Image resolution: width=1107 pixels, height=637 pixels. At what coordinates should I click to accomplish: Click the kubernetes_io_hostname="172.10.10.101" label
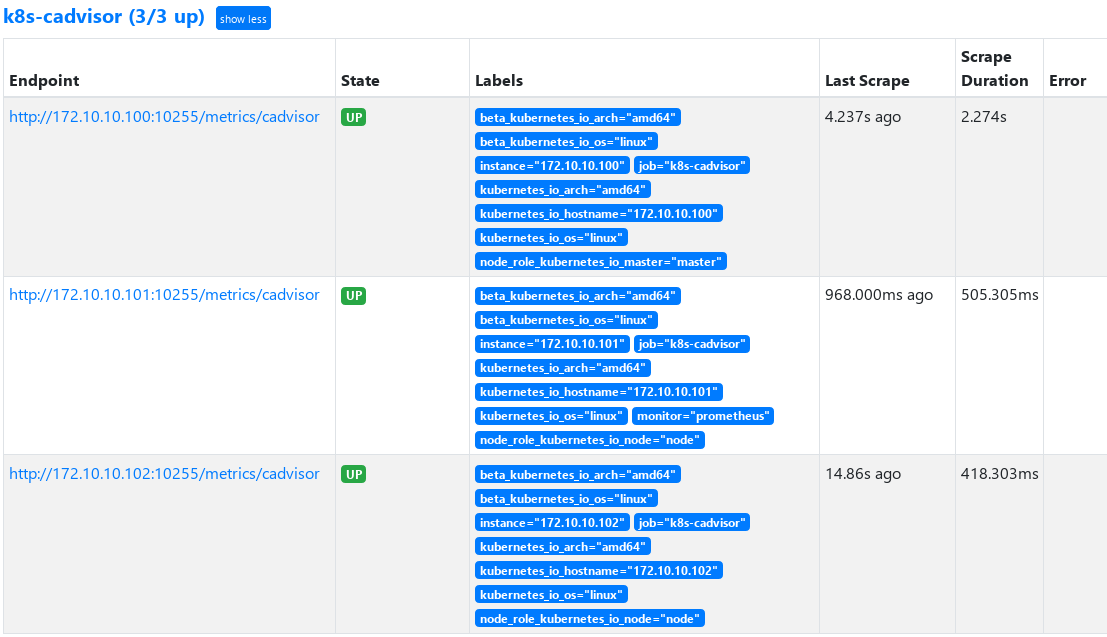(x=599, y=392)
